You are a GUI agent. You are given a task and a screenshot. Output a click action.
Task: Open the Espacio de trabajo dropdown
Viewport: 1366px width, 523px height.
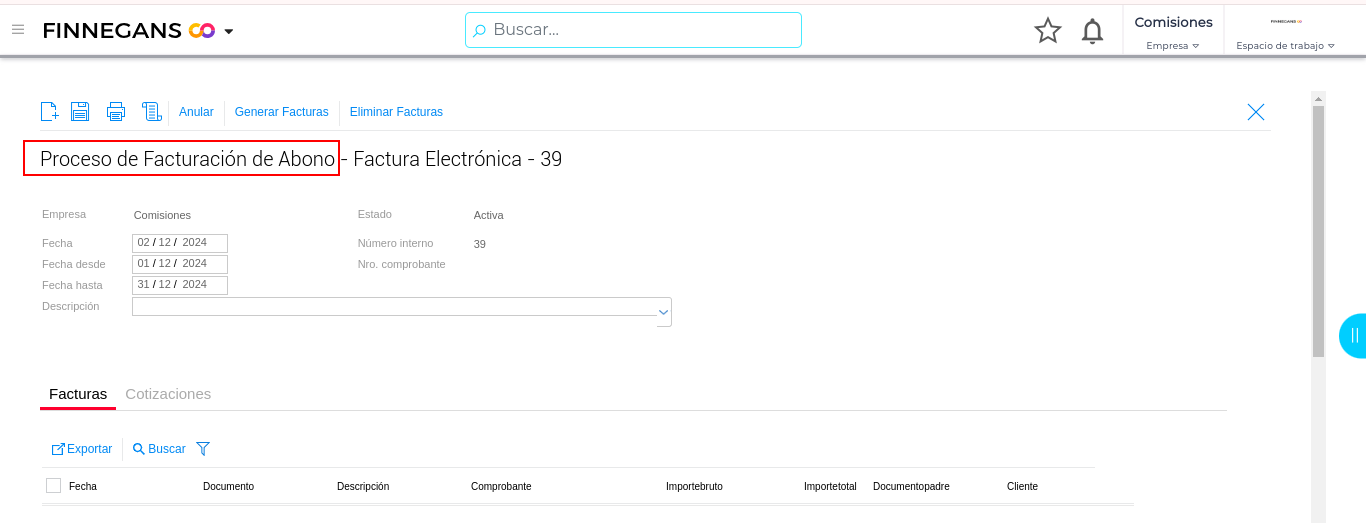(1285, 45)
